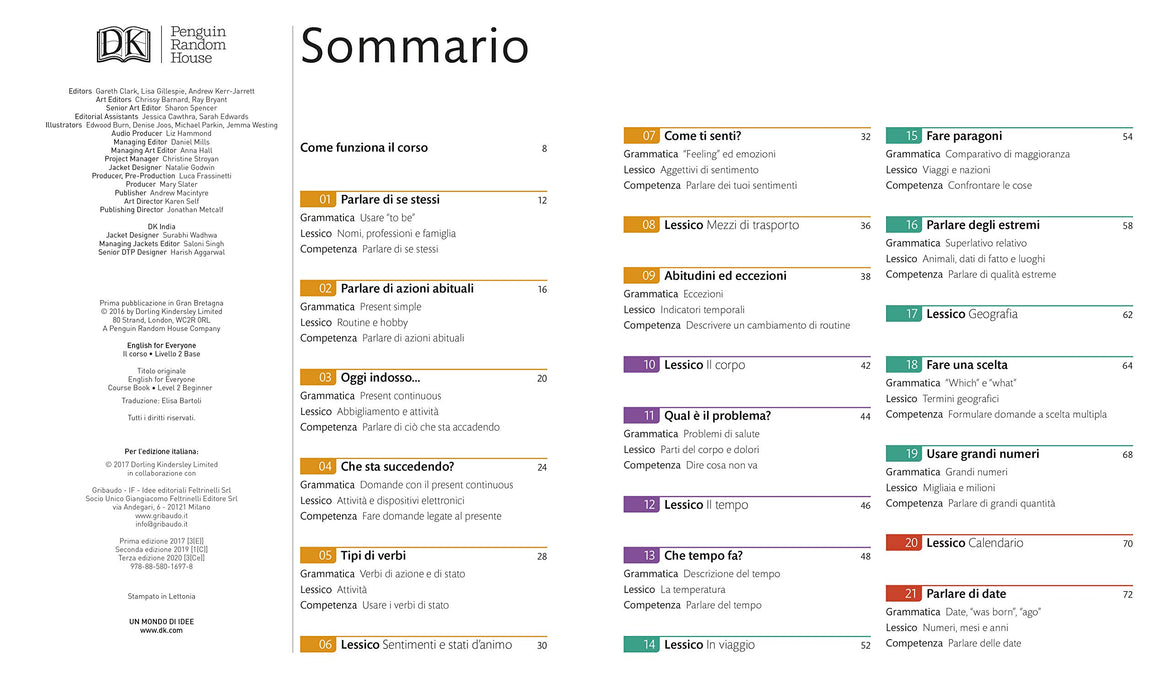Click the orange 06 chapter number badge
This screenshot has width=1171, height=700.
tap(318, 645)
